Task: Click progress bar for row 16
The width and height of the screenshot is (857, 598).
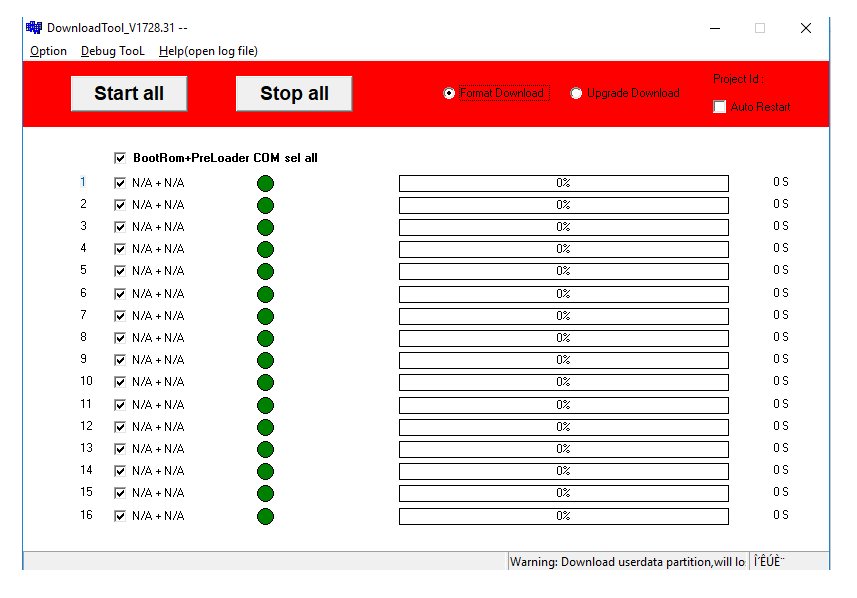Action: coord(563,516)
